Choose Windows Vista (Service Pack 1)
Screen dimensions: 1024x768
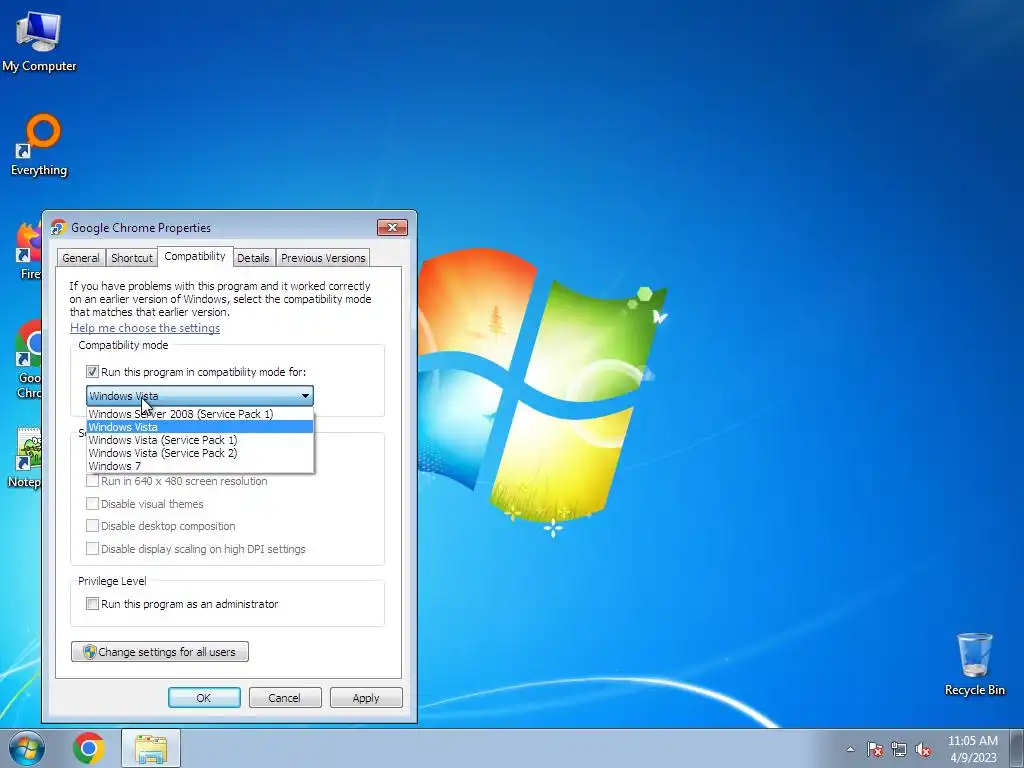(x=200, y=440)
